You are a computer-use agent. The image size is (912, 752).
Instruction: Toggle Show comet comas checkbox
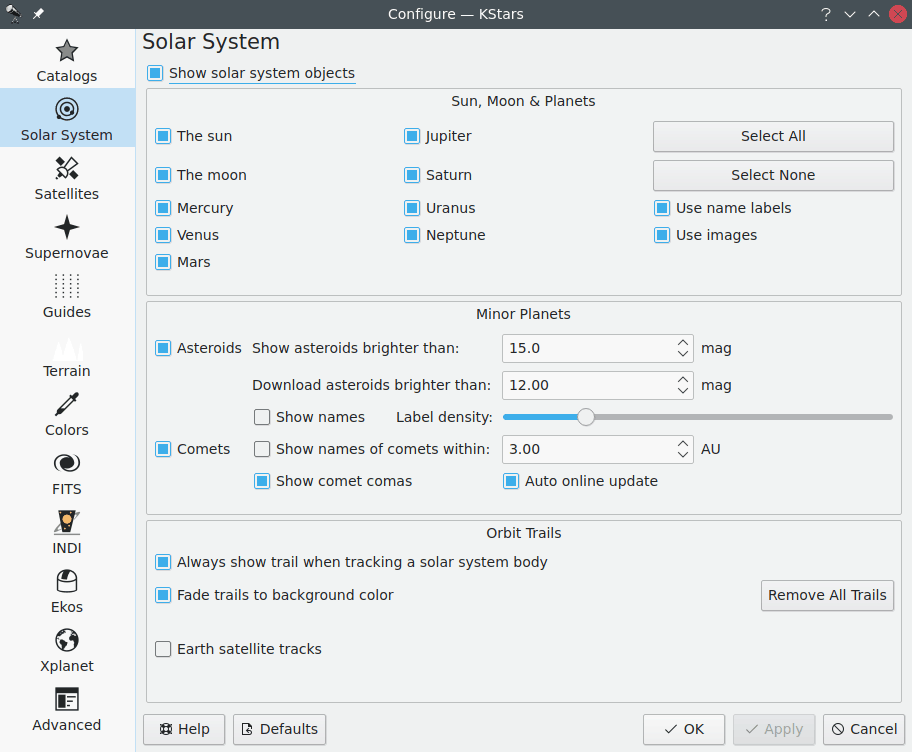(263, 481)
